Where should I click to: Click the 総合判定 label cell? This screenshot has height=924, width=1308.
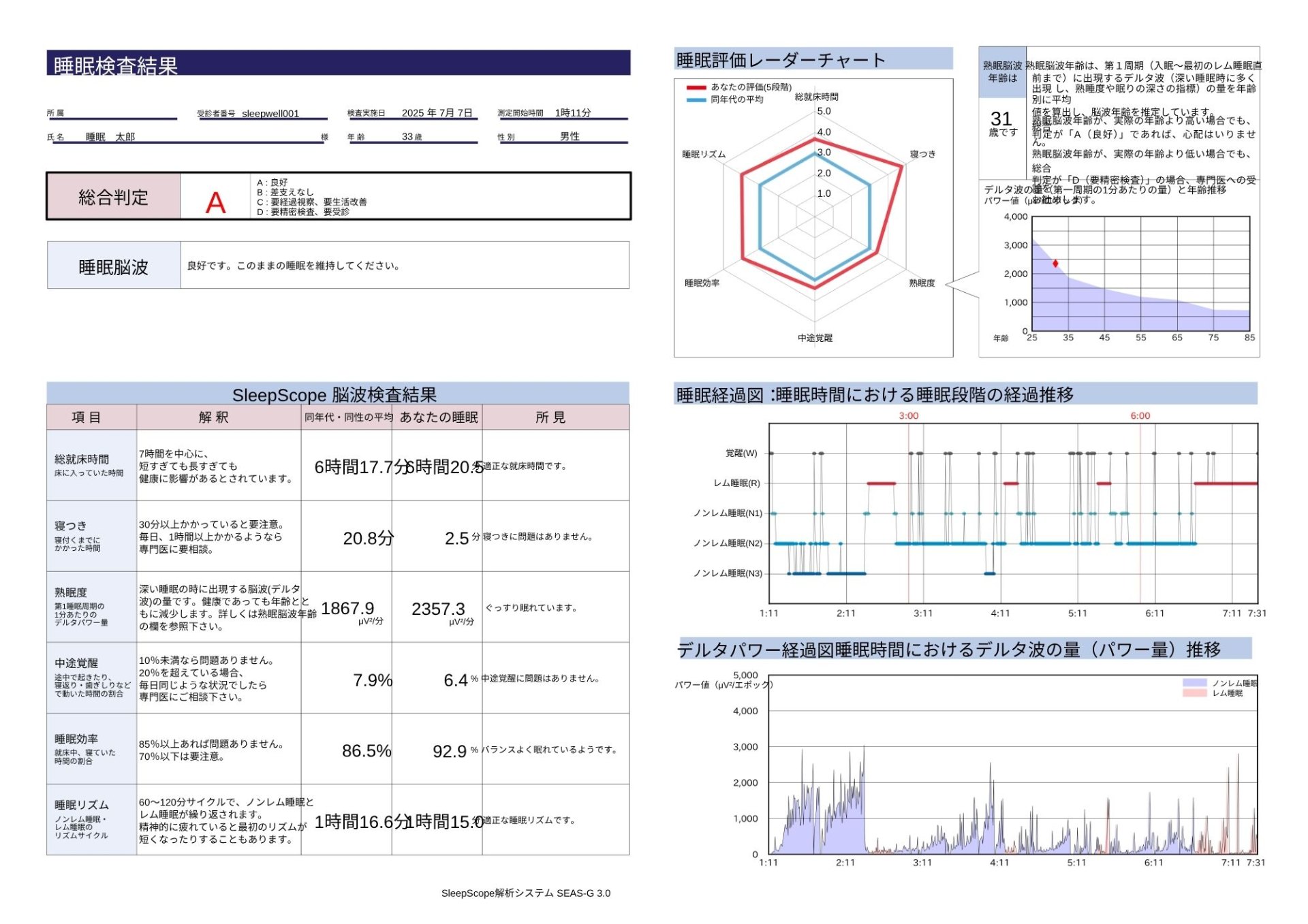113,197
